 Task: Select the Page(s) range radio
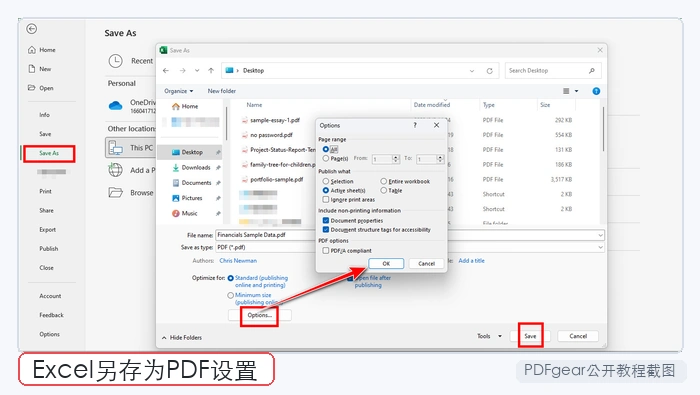pyautogui.click(x=326, y=158)
